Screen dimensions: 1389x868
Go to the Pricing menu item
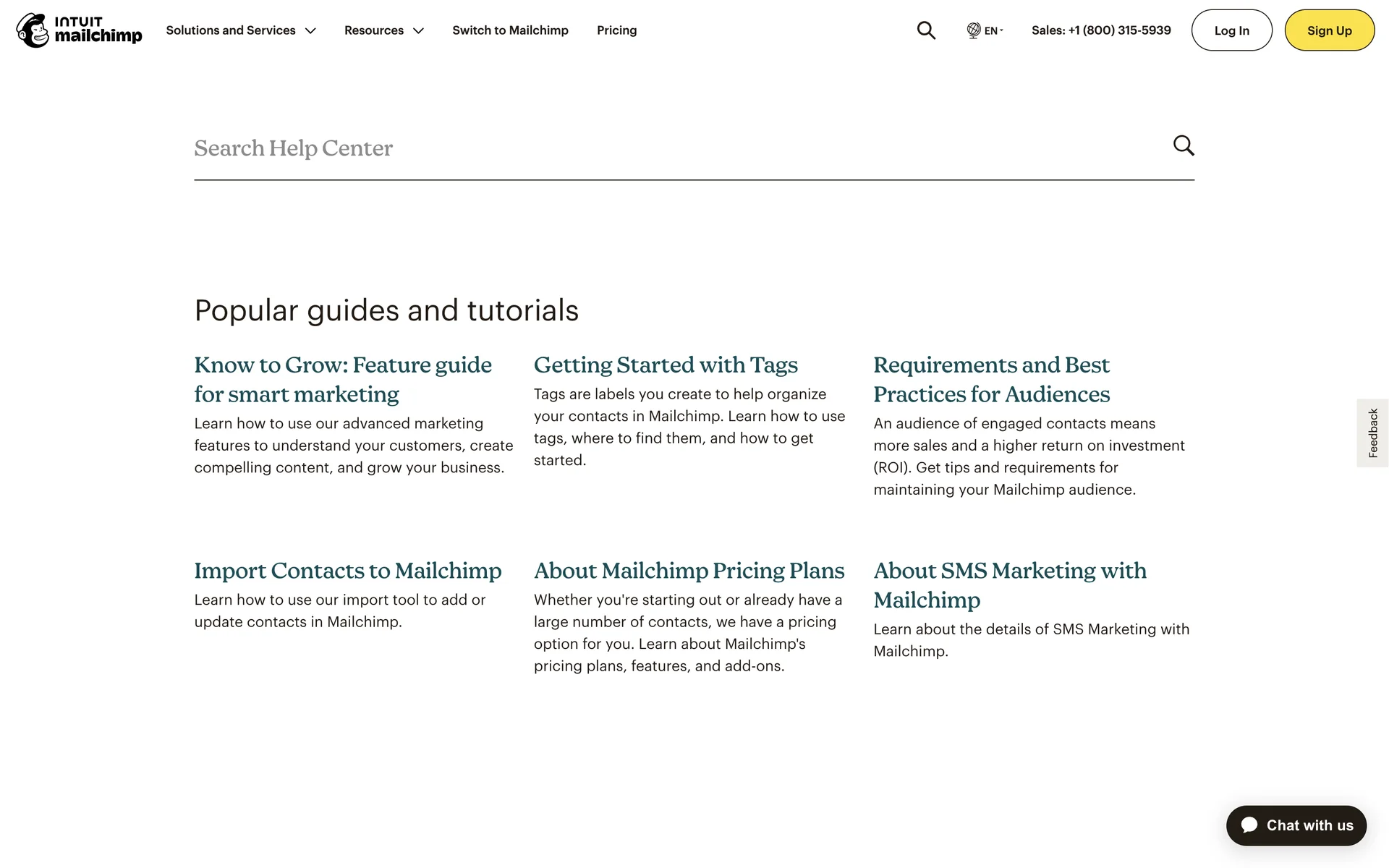point(616,30)
